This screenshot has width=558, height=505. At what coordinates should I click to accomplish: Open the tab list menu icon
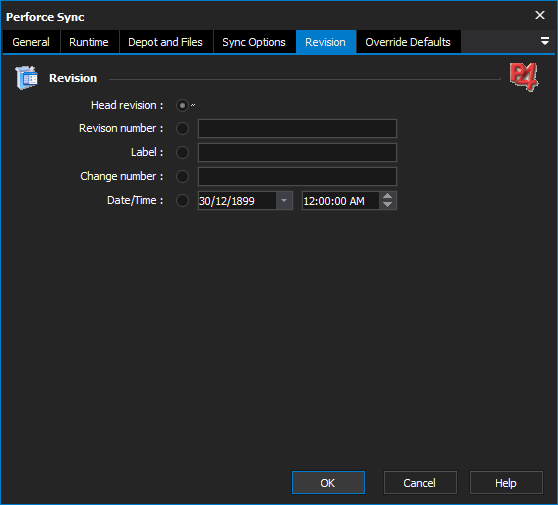(544, 41)
